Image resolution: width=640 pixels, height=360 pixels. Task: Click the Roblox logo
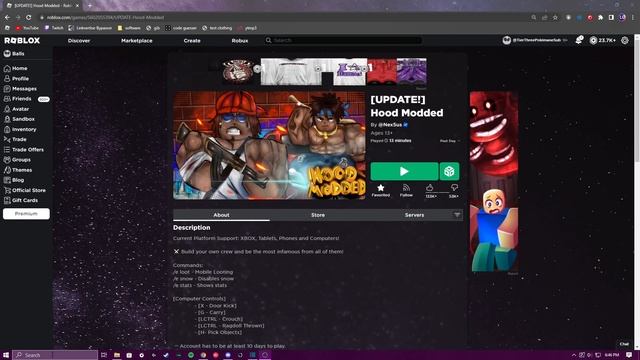pos(22,40)
